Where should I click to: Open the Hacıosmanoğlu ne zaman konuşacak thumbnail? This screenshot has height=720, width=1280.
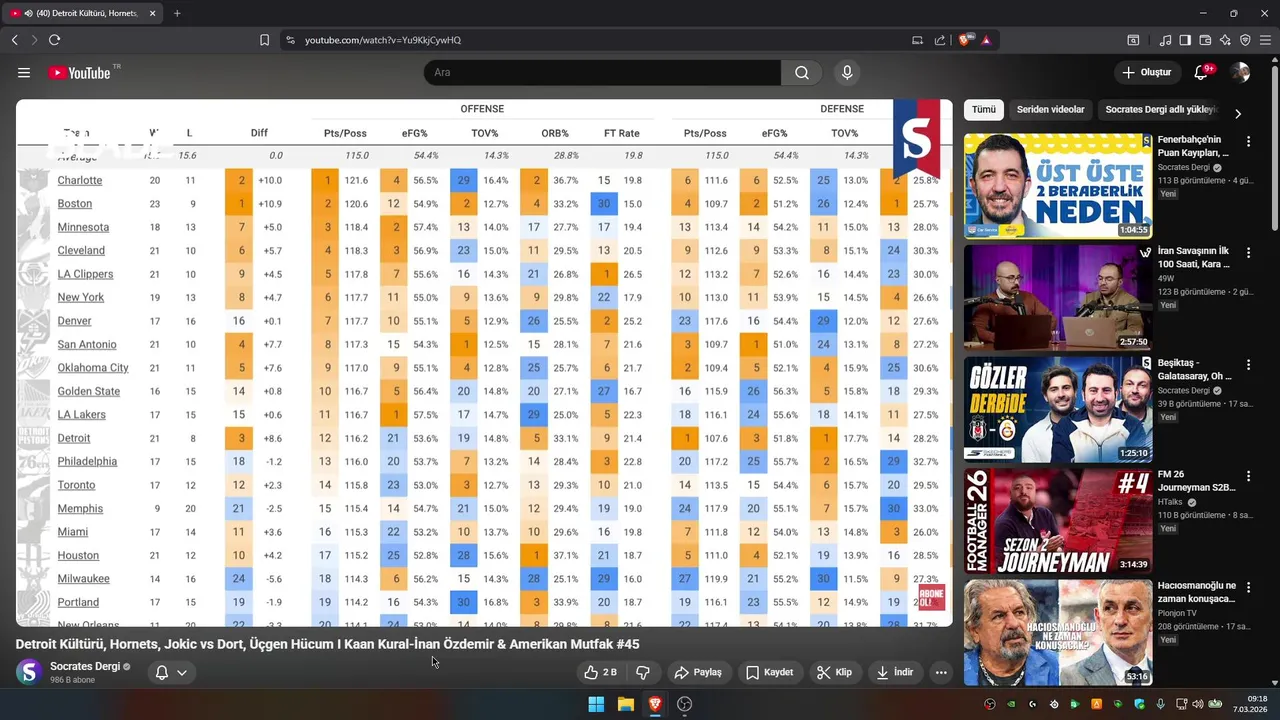pos(1058,632)
